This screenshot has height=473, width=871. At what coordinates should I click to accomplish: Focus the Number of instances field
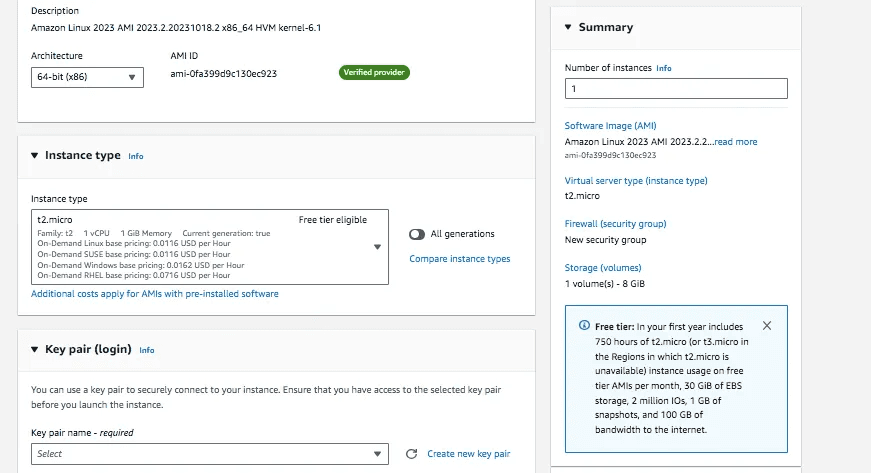[676, 89]
